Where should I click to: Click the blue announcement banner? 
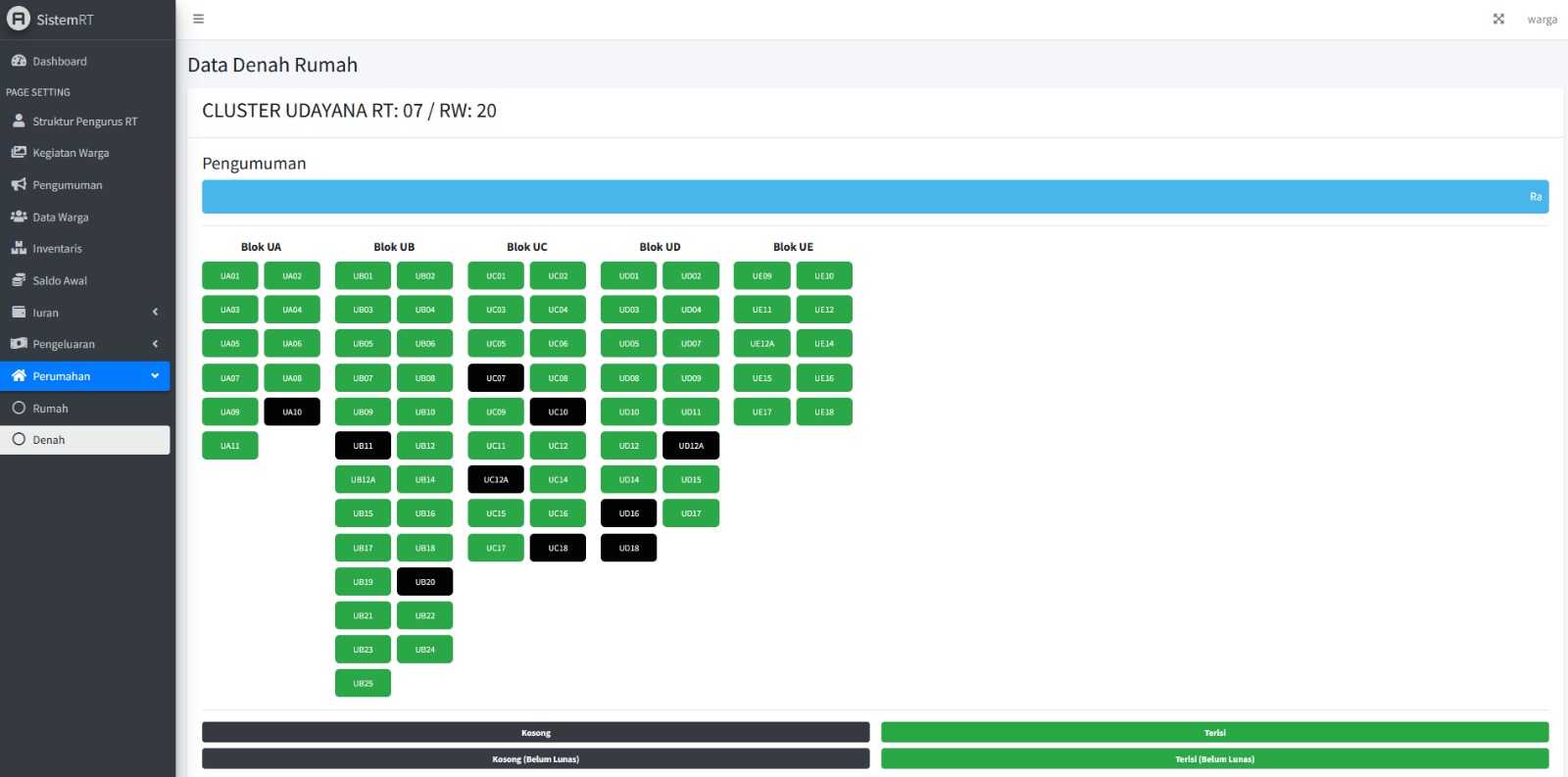tap(875, 197)
